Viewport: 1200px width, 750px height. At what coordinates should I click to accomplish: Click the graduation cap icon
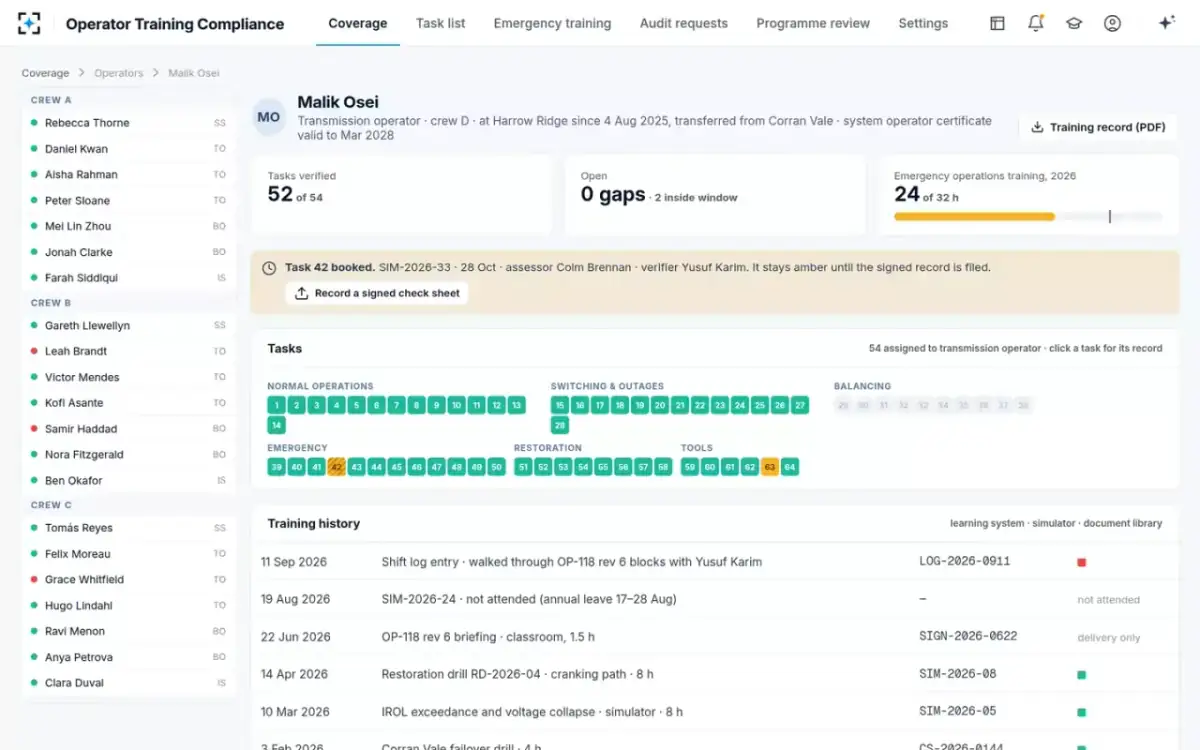tap(1074, 23)
